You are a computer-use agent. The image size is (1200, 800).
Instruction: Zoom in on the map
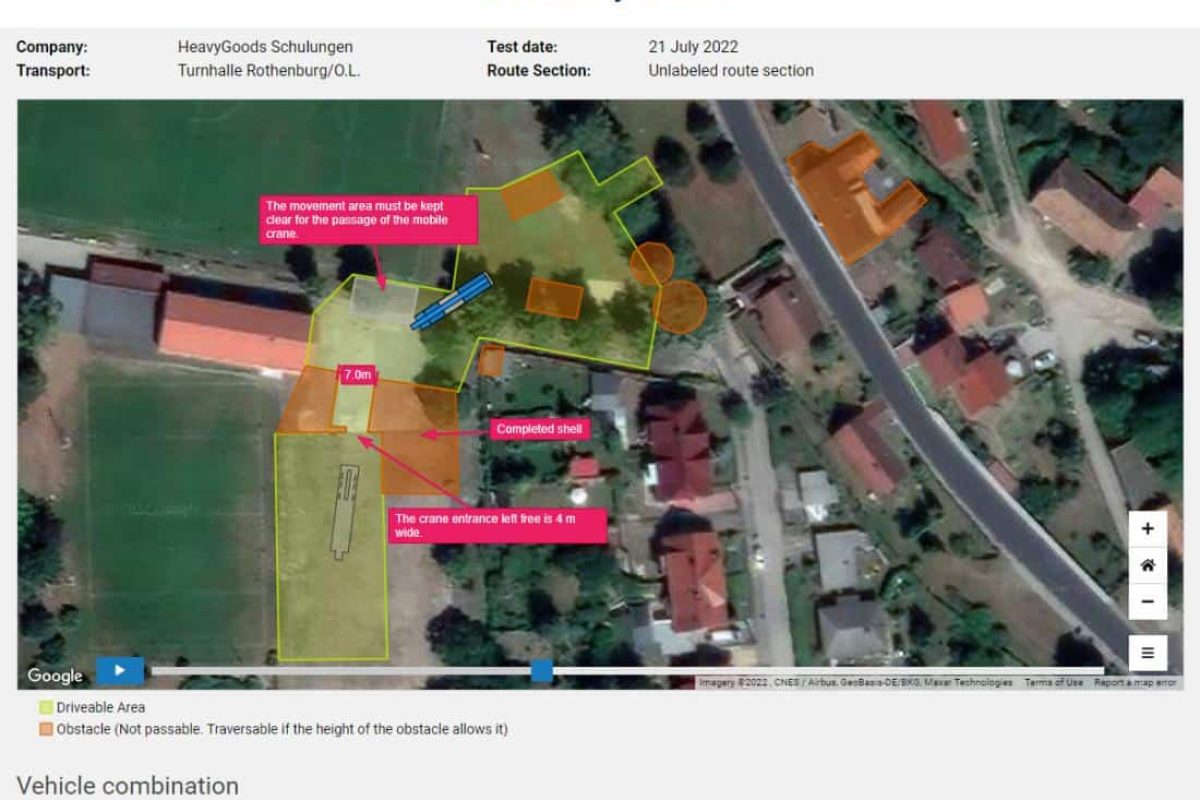(1147, 529)
